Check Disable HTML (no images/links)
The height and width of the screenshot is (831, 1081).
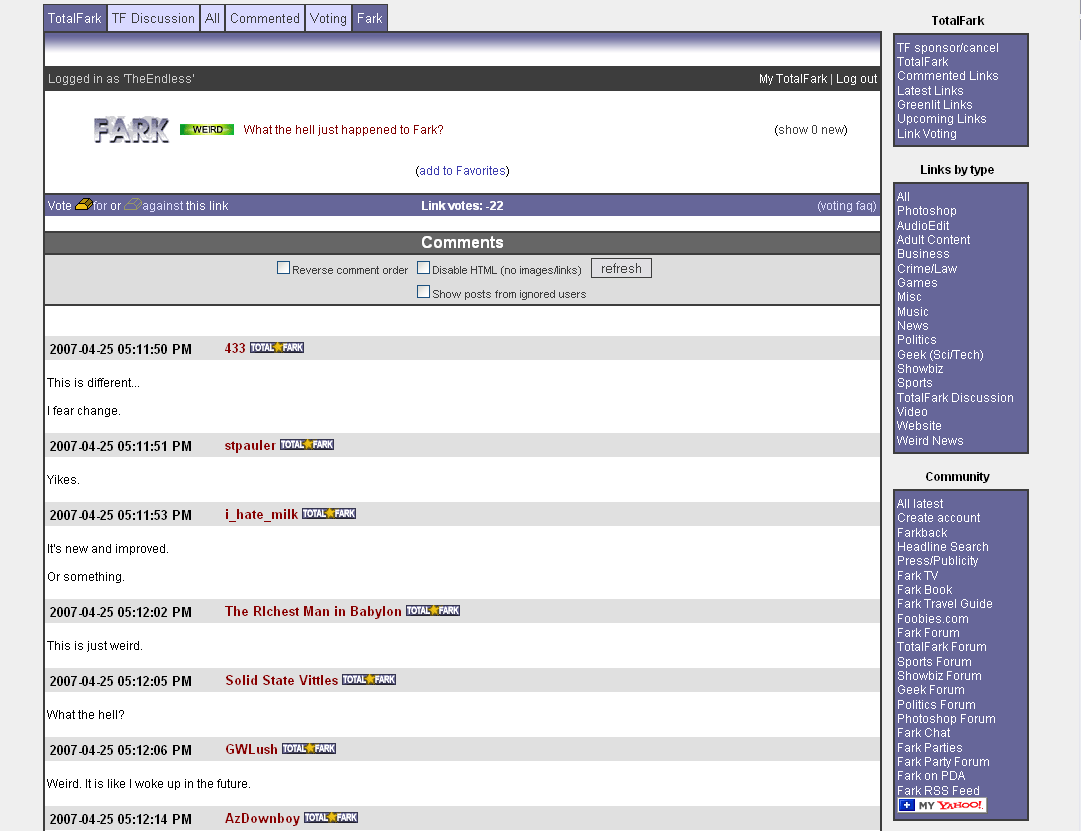click(x=423, y=268)
